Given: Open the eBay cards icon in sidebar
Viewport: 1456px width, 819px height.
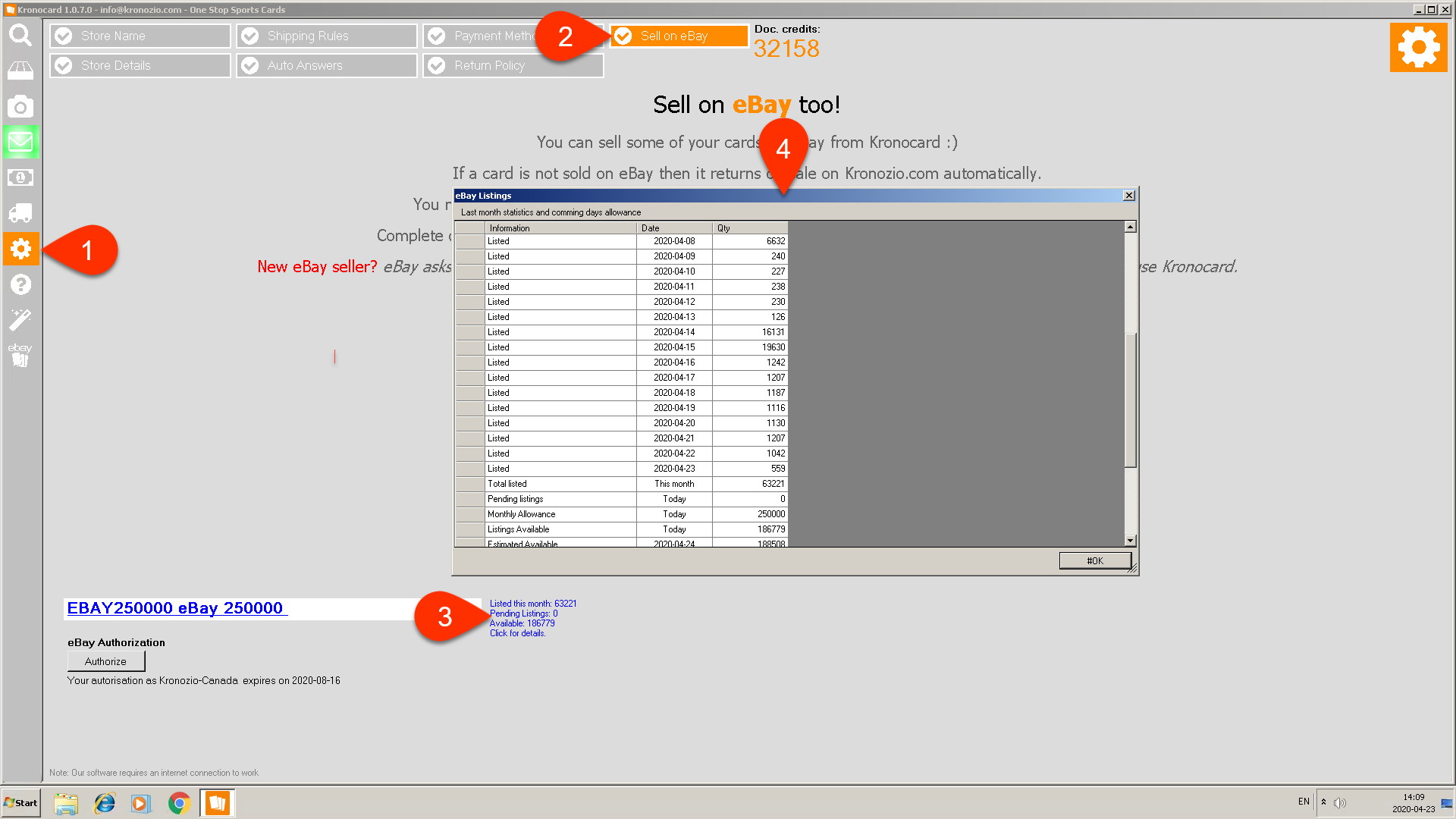Looking at the screenshot, I should pos(20,355).
